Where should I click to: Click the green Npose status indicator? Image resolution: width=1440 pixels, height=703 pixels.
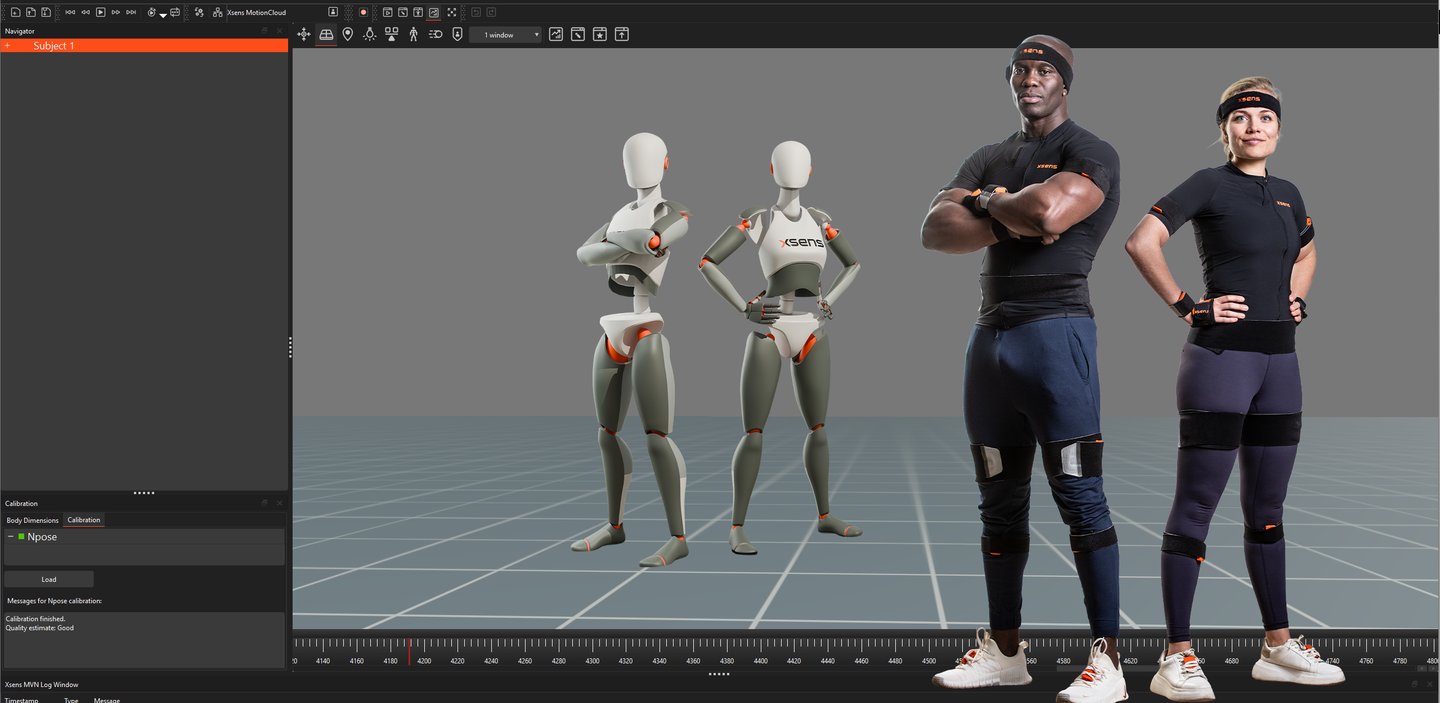click(21, 537)
